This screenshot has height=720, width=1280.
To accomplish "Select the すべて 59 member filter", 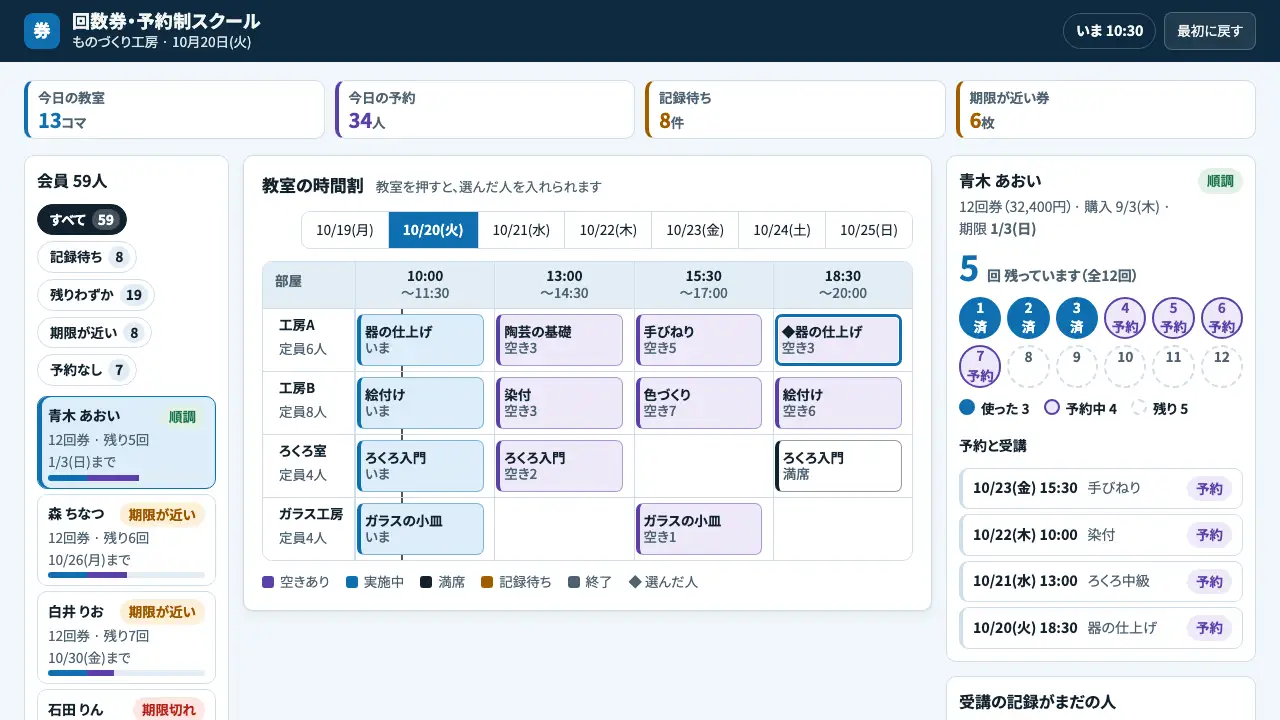I will (x=82, y=219).
